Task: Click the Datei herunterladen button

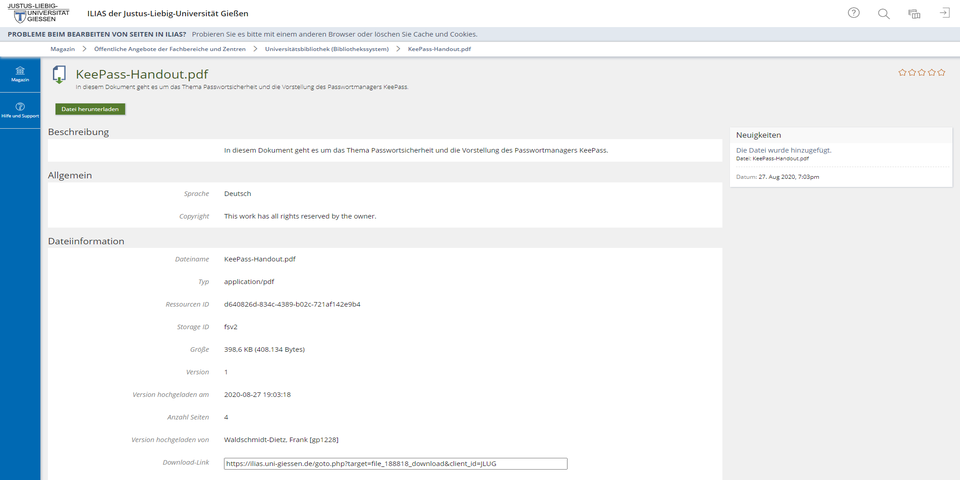Action: 90,109
